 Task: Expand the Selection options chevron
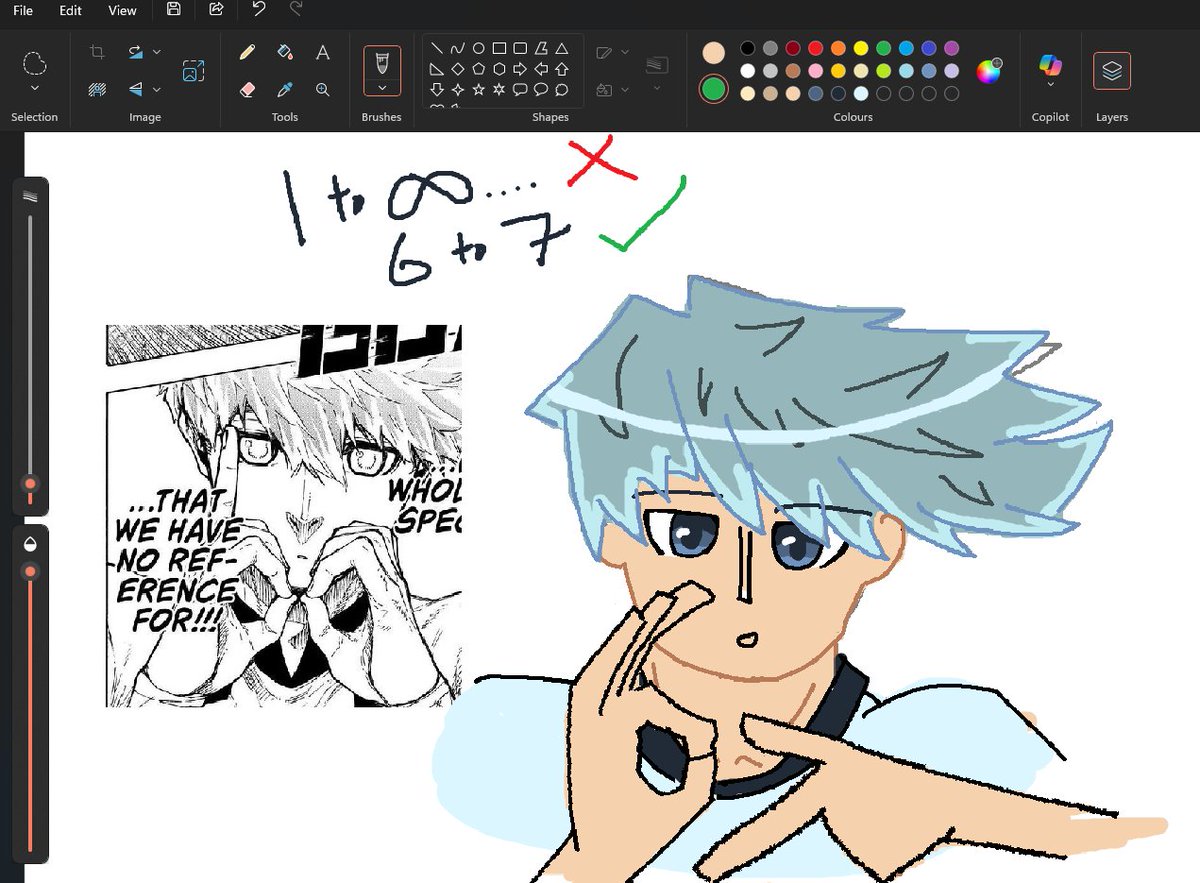point(35,89)
